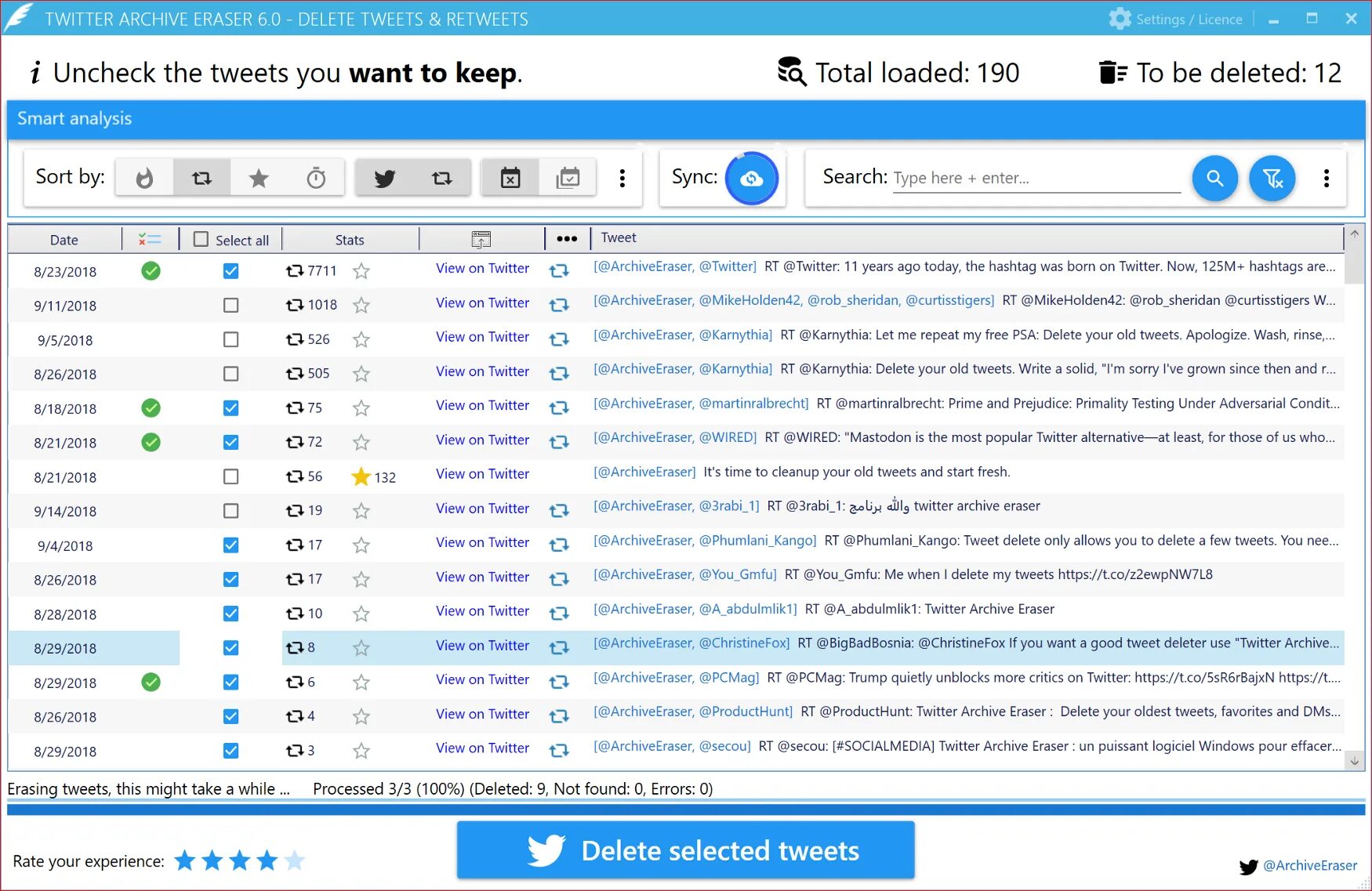Open View on Twitter for @MikeHolden42 tweet
The width and height of the screenshot is (1372, 891).
(482, 302)
